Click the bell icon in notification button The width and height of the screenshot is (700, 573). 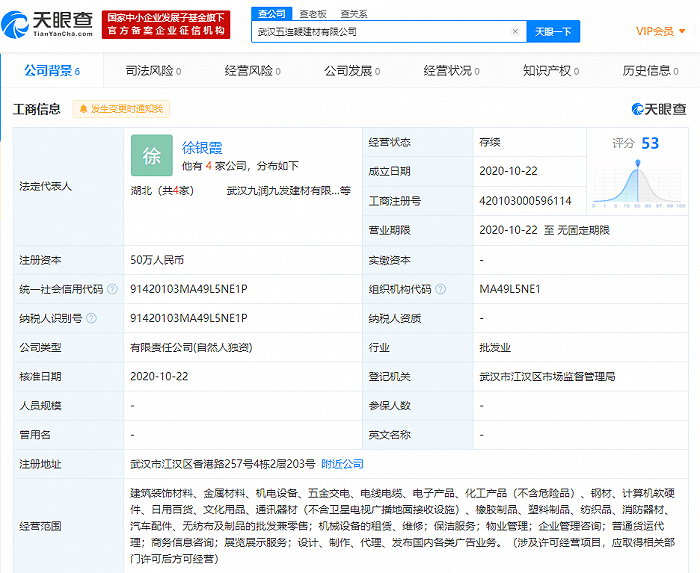click(83, 109)
